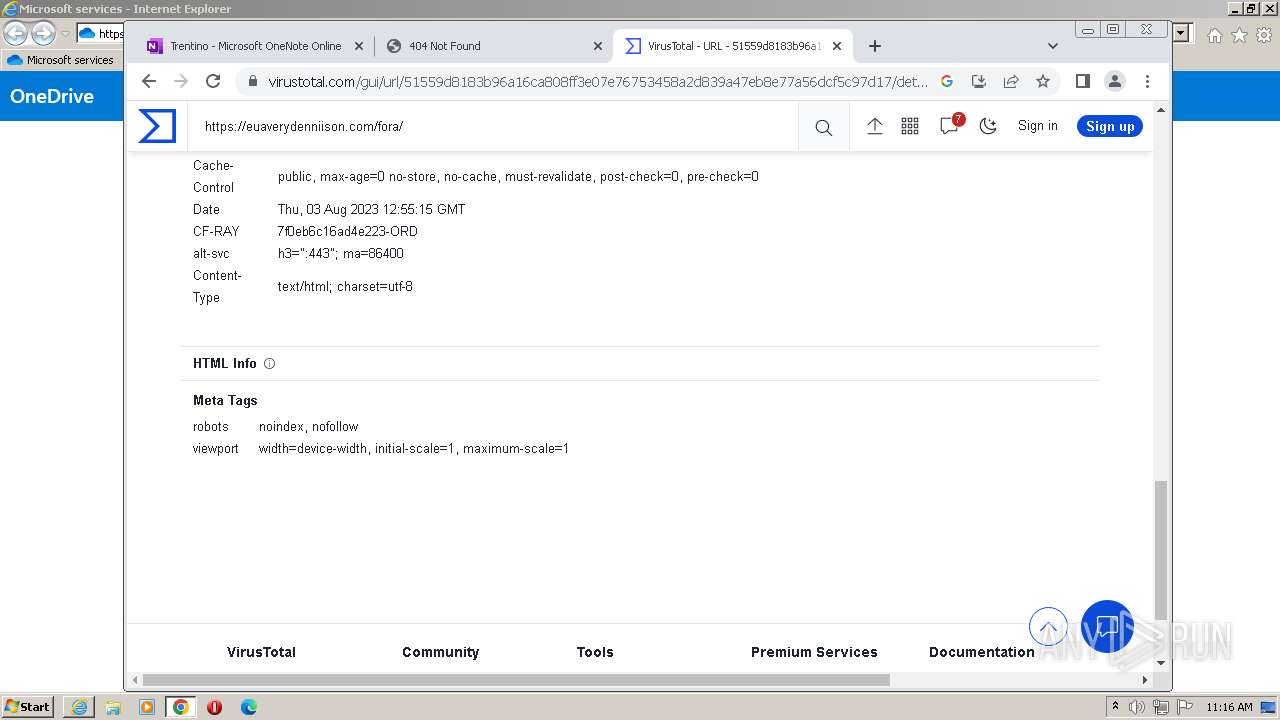Click the Microsoft services IE tab
1280x720 pixels.
62,60
